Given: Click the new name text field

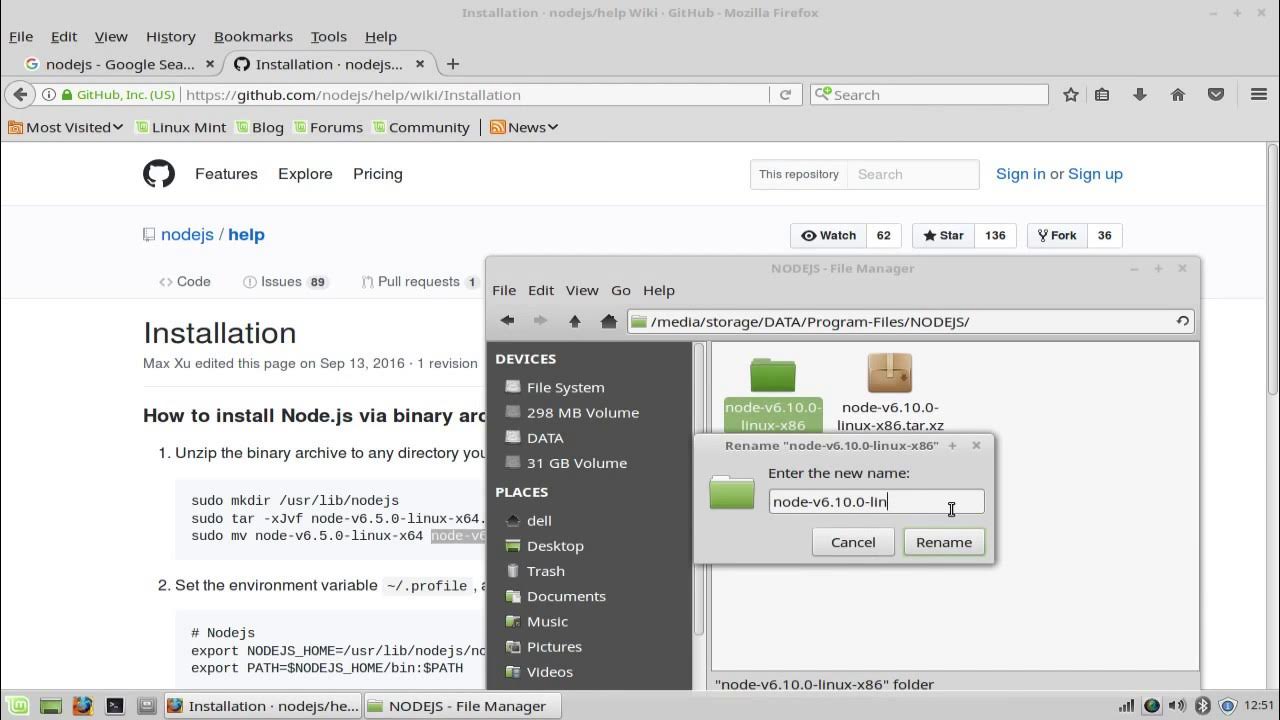Looking at the screenshot, I should [876, 502].
